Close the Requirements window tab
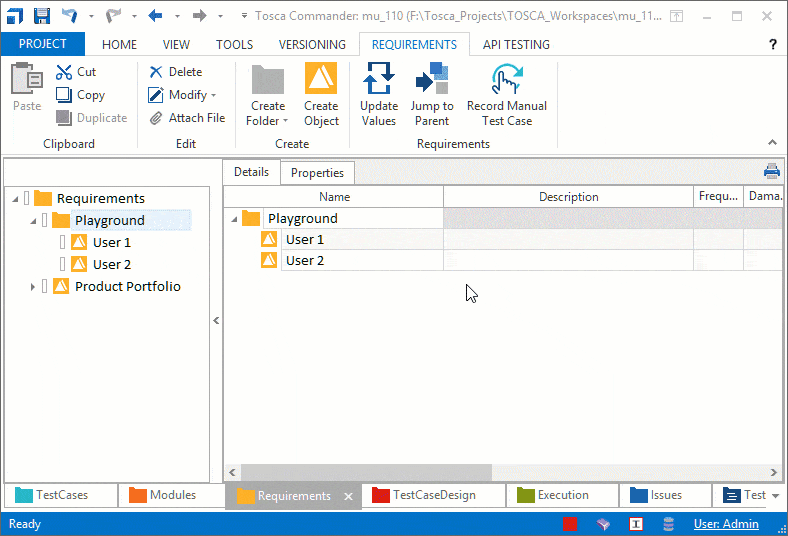 pyautogui.click(x=348, y=496)
